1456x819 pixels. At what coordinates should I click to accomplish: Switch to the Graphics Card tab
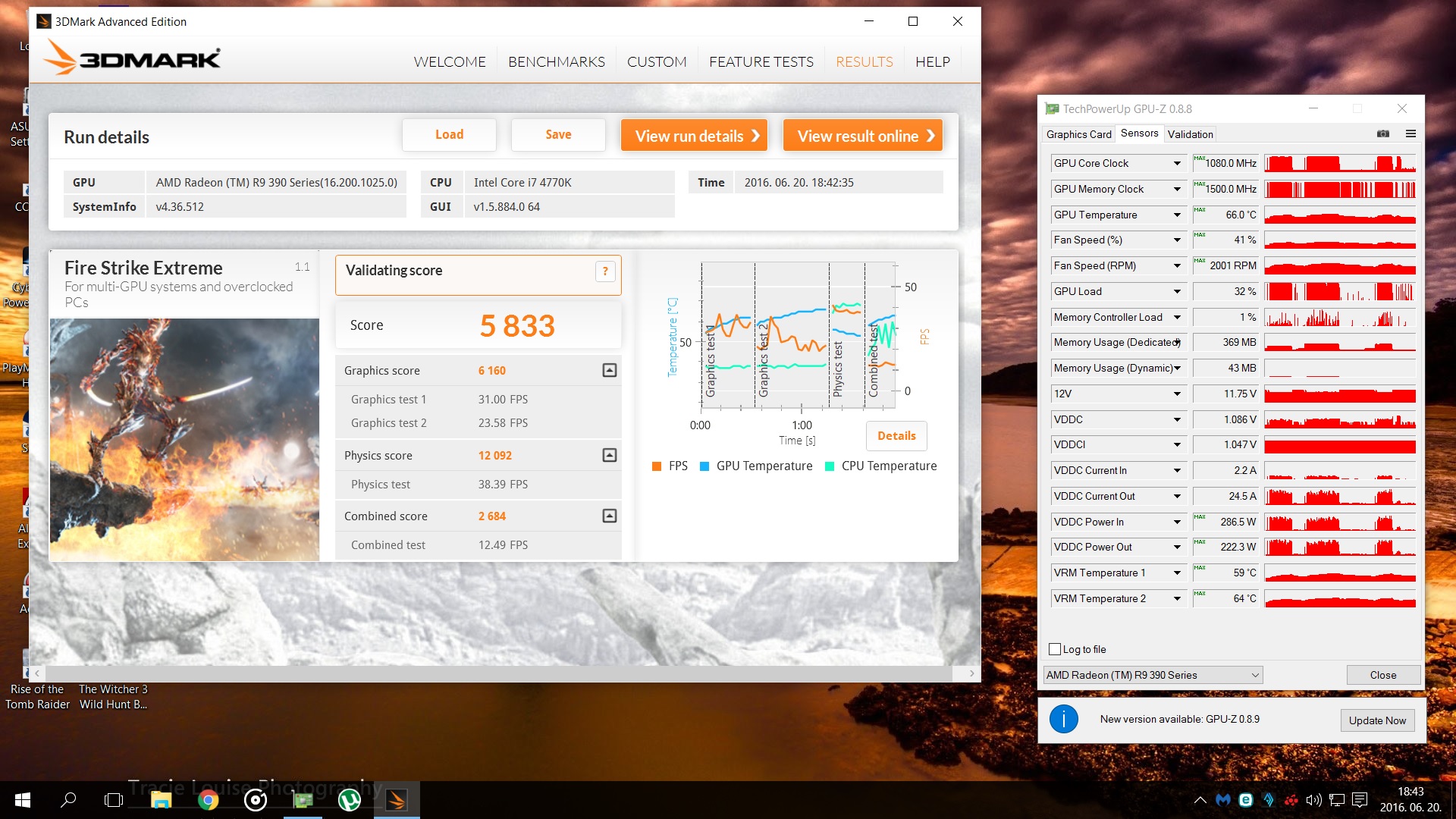pos(1078,134)
